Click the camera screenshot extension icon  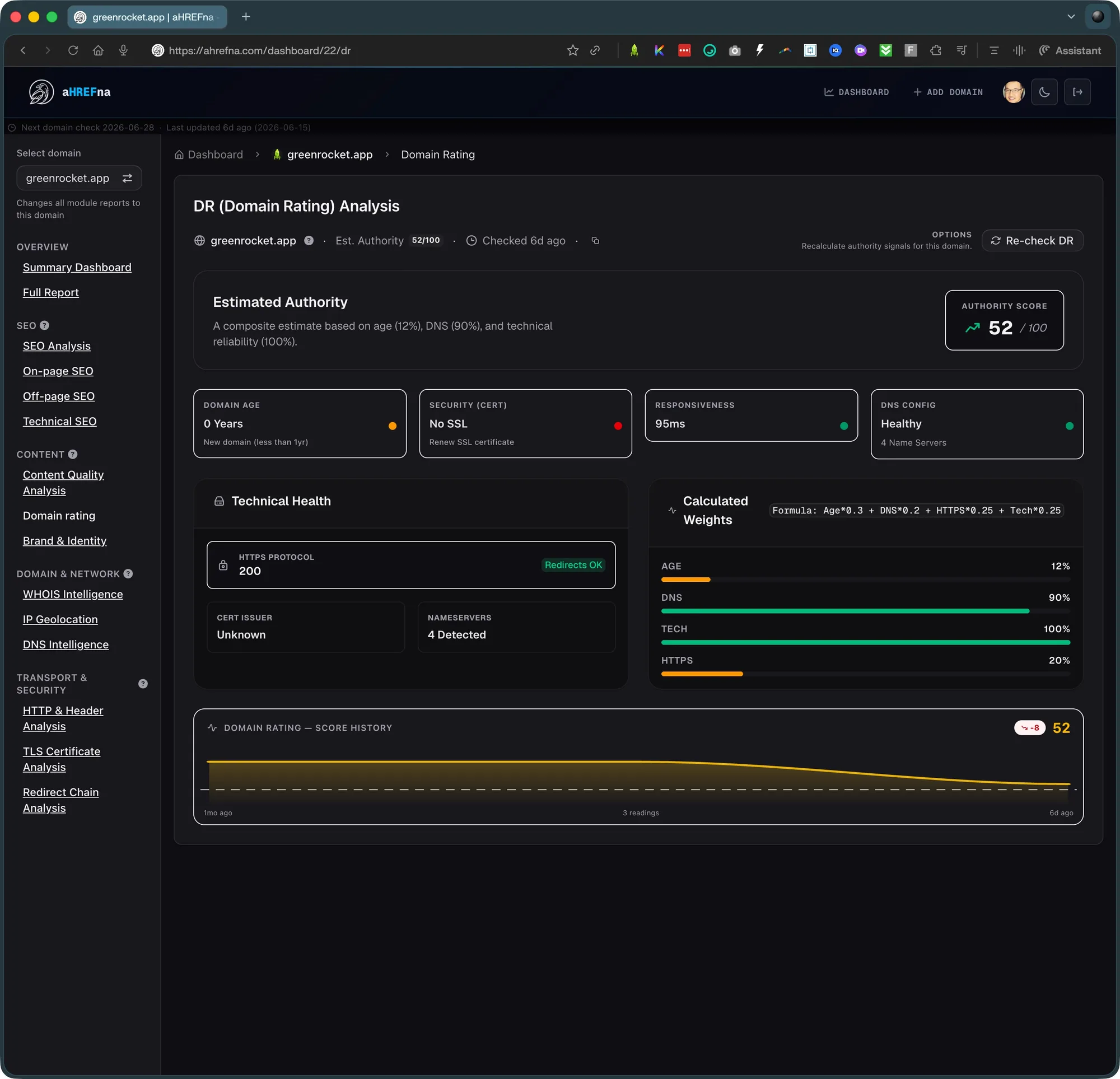pos(735,50)
